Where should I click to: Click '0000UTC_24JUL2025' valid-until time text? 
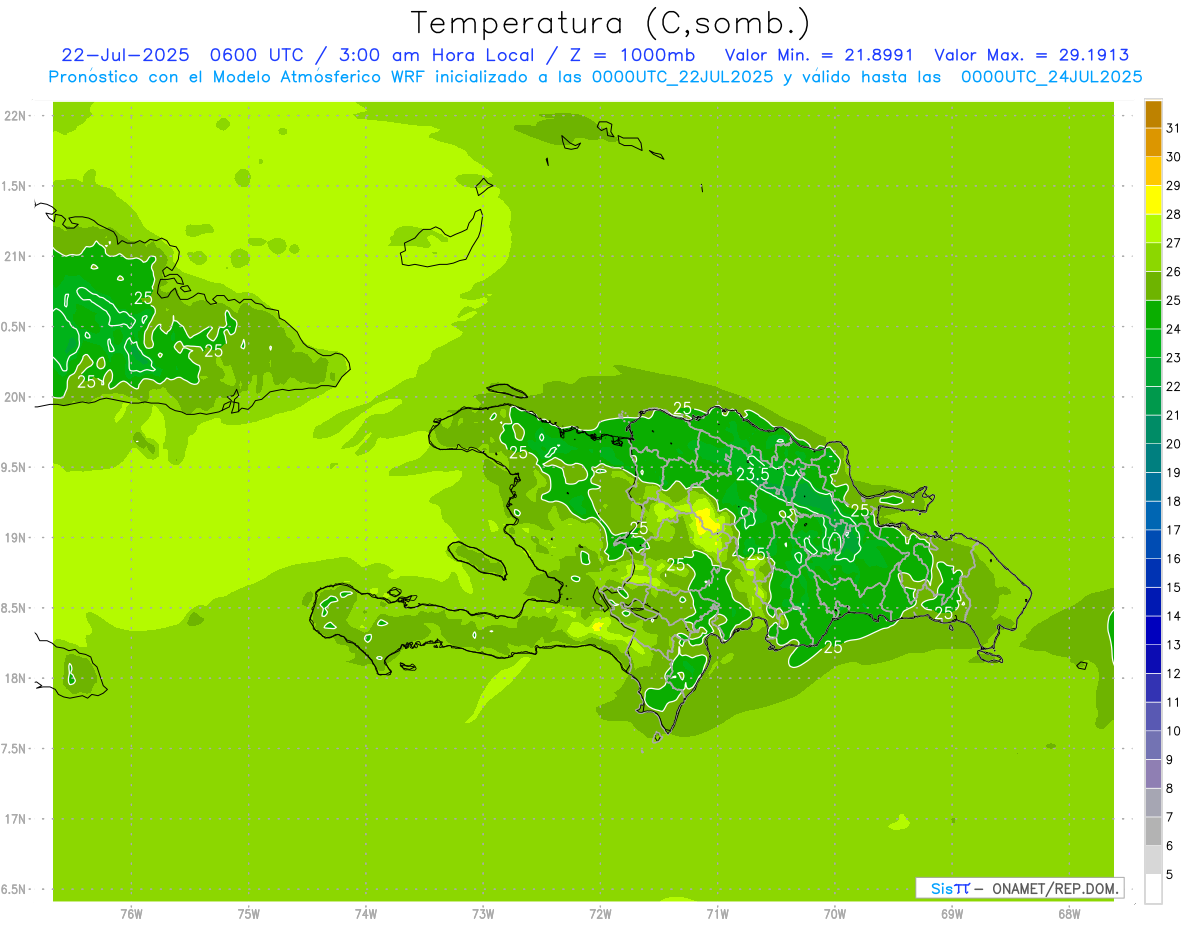point(1052,77)
